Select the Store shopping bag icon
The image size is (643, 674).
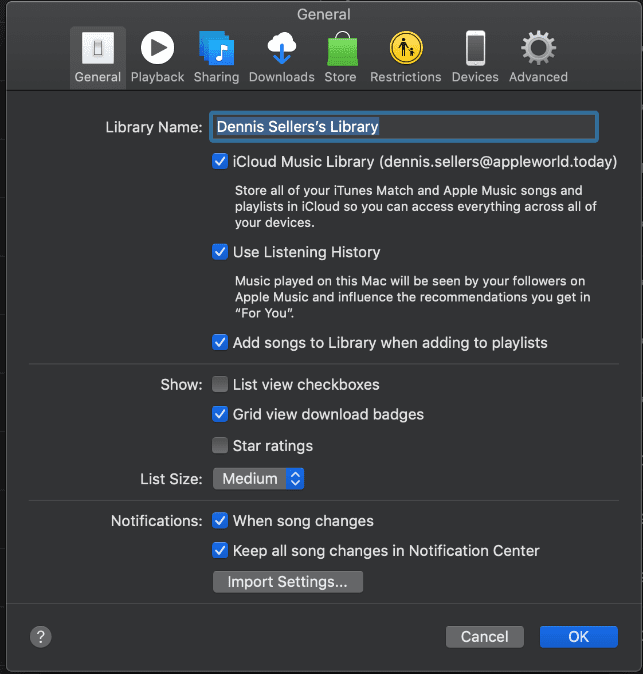pyautogui.click(x=340, y=48)
